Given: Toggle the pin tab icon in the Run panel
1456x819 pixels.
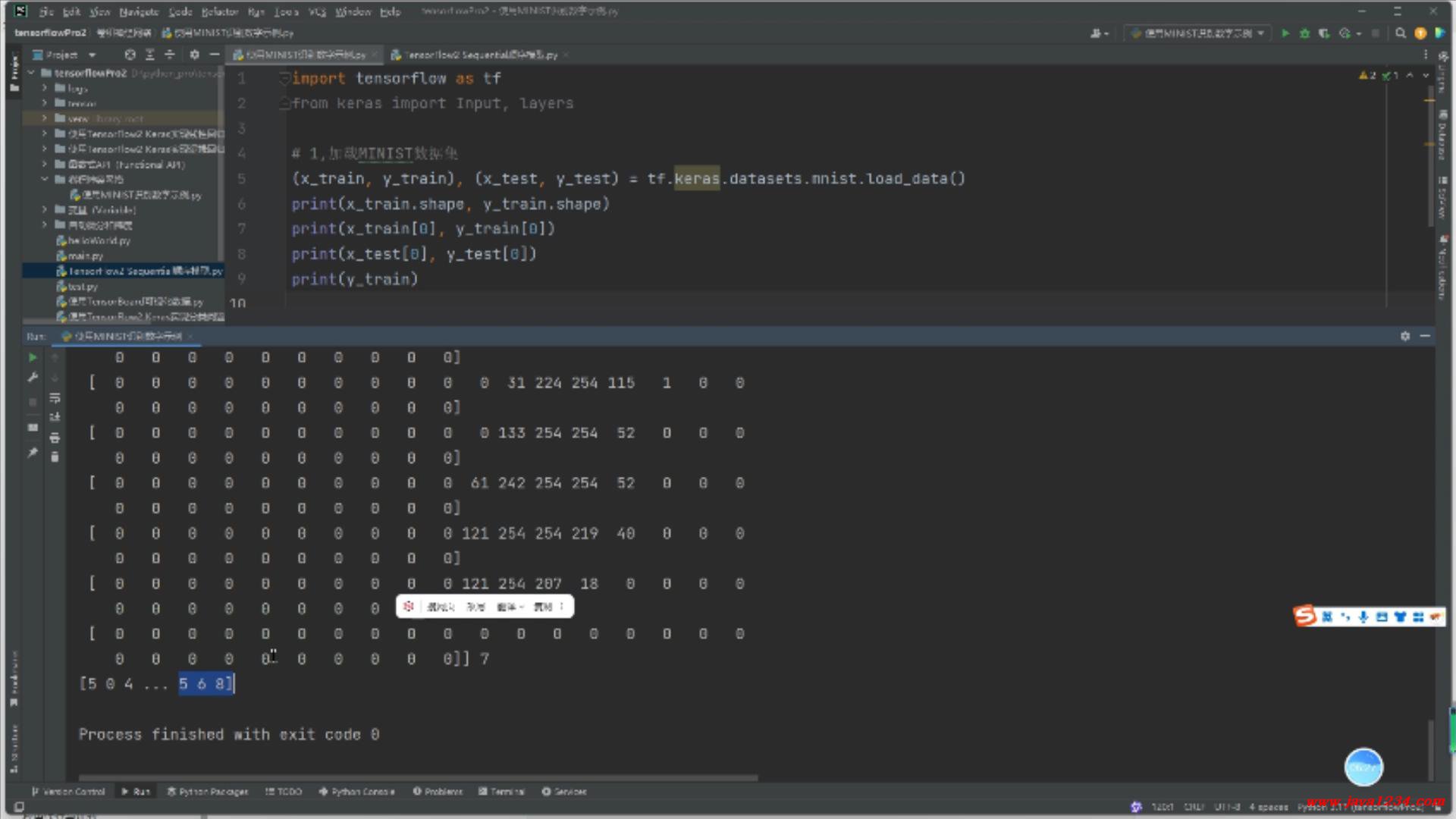Looking at the screenshot, I should pos(33,453).
